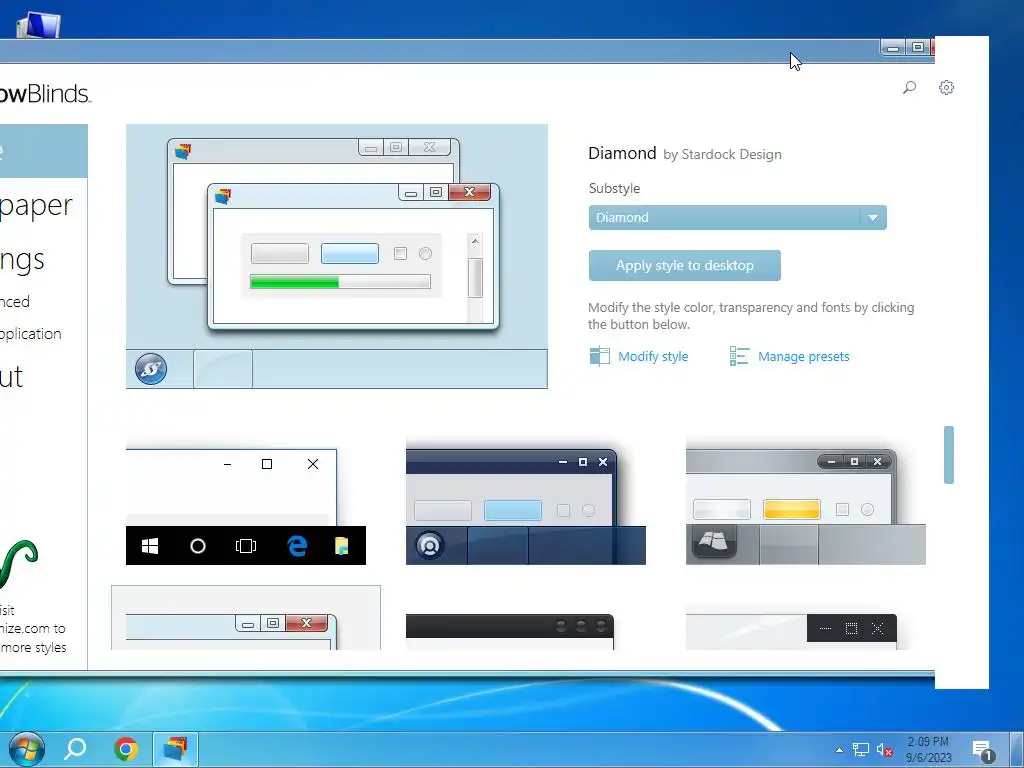1024x768 pixels.
Task: Click the 'more styles' sidebar link text
Action: [x=33, y=647]
